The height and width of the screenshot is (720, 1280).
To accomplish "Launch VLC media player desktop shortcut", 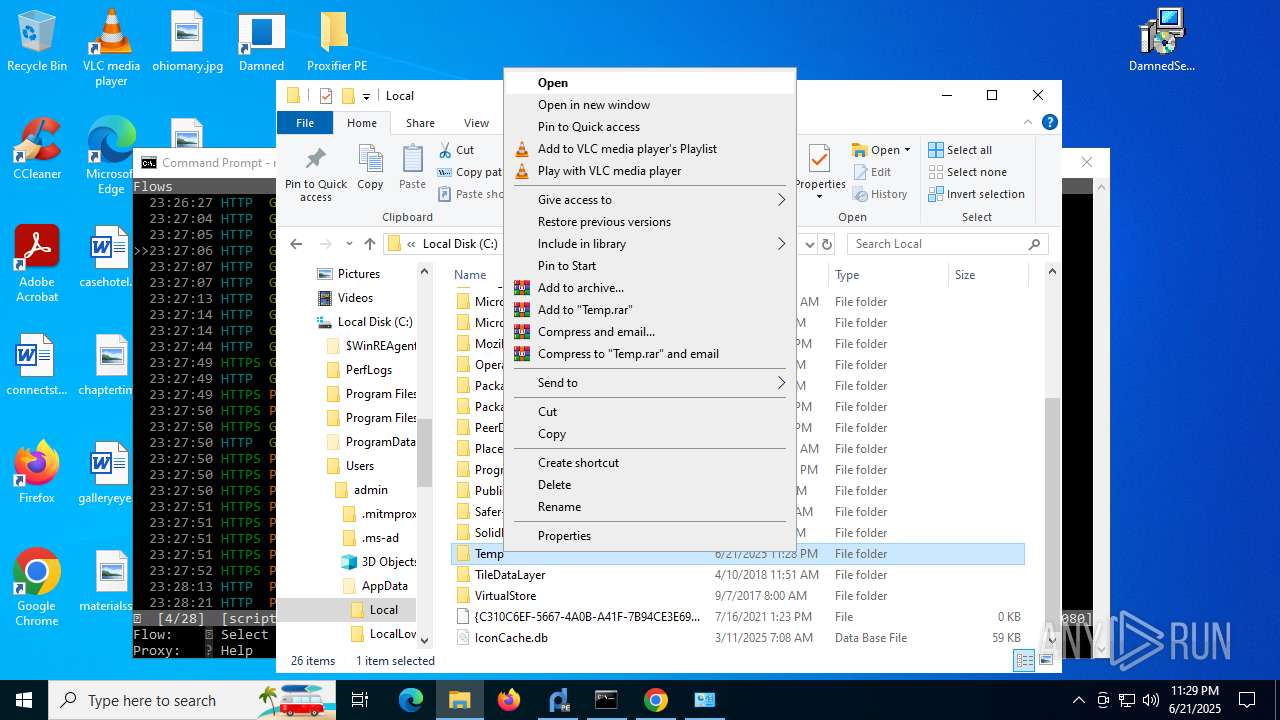I will [111, 47].
